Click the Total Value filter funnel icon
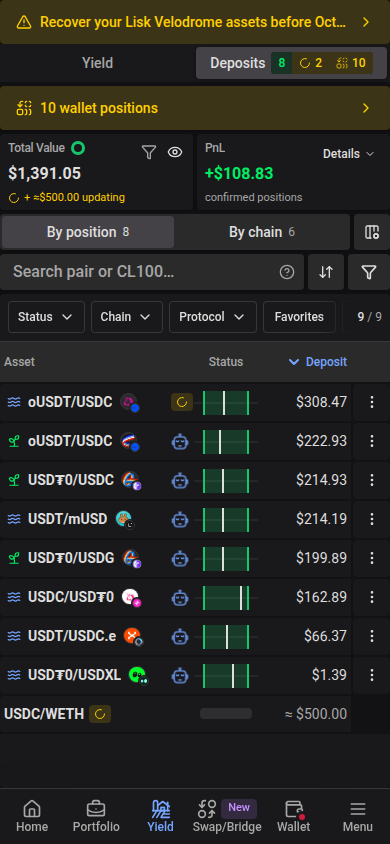The image size is (390, 844). [x=149, y=152]
